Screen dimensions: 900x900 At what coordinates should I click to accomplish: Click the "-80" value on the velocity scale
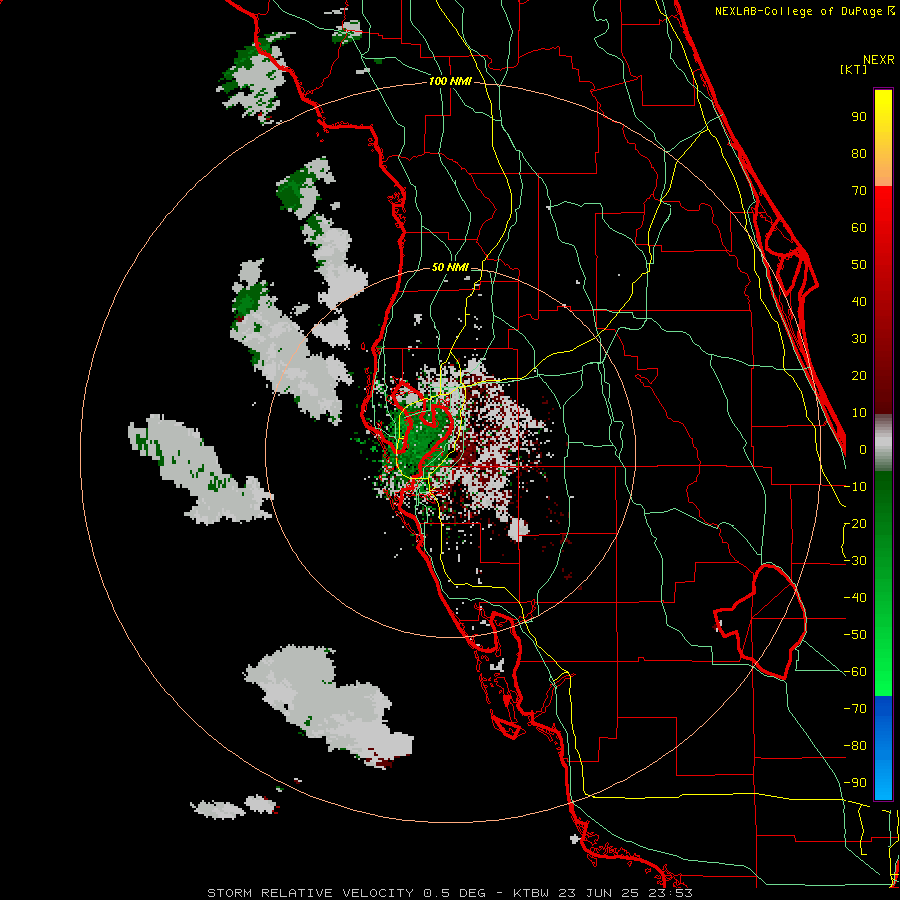tap(855, 746)
